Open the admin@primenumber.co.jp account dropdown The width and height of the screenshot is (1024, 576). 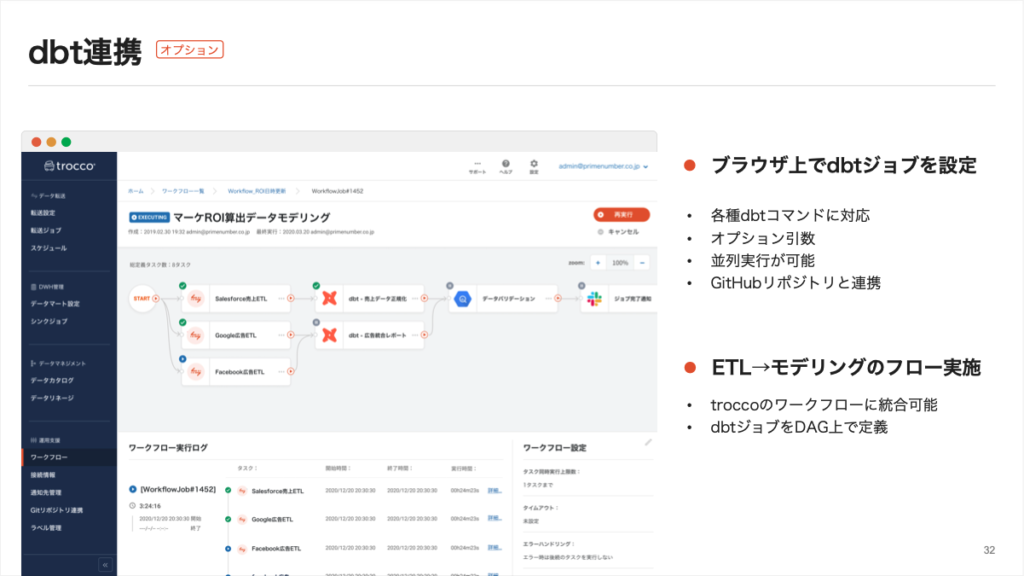[604, 166]
